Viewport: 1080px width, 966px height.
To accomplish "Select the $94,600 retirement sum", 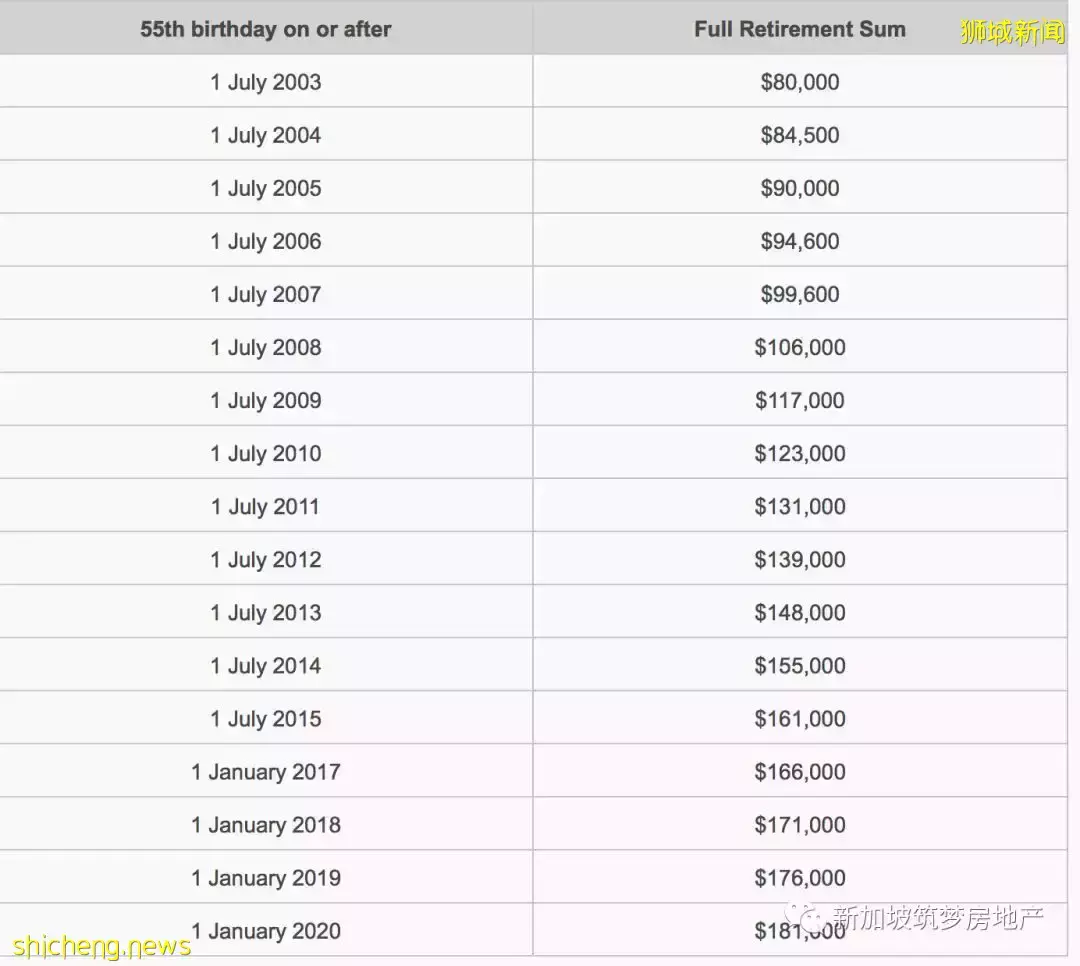I will tap(799, 241).
